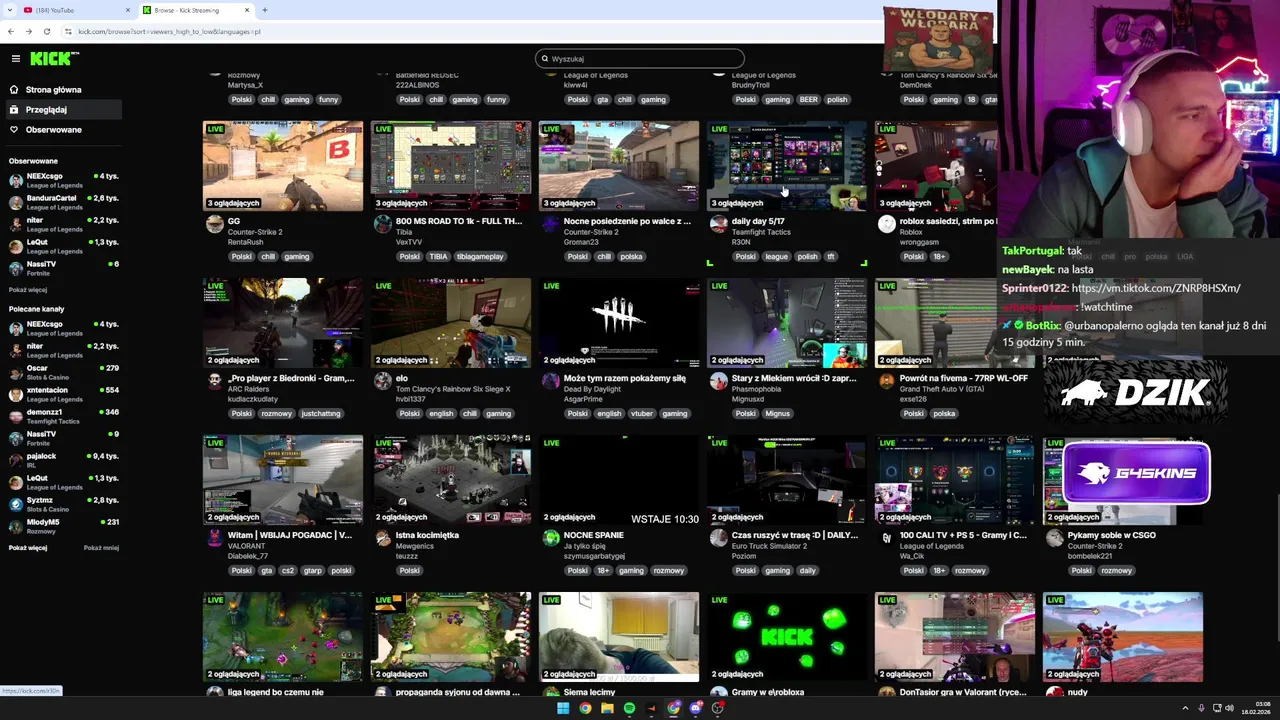Click the justchatting tag
Image resolution: width=1280 pixels, height=720 pixels.
pos(320,414)
